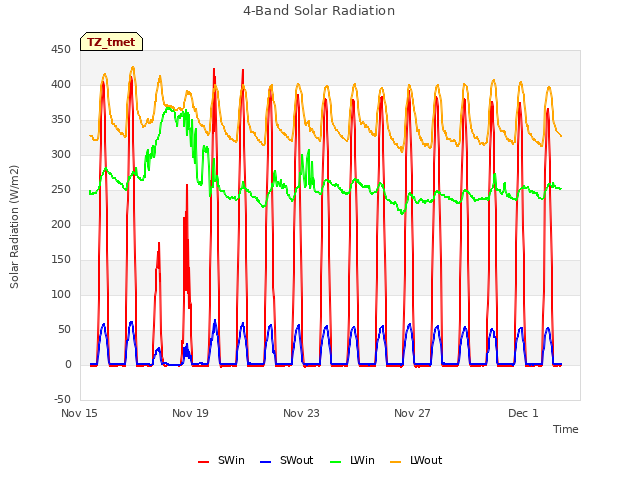Click the red SWin legend color marker
This screenshot has height=480, width=640.
pos(203,462)
